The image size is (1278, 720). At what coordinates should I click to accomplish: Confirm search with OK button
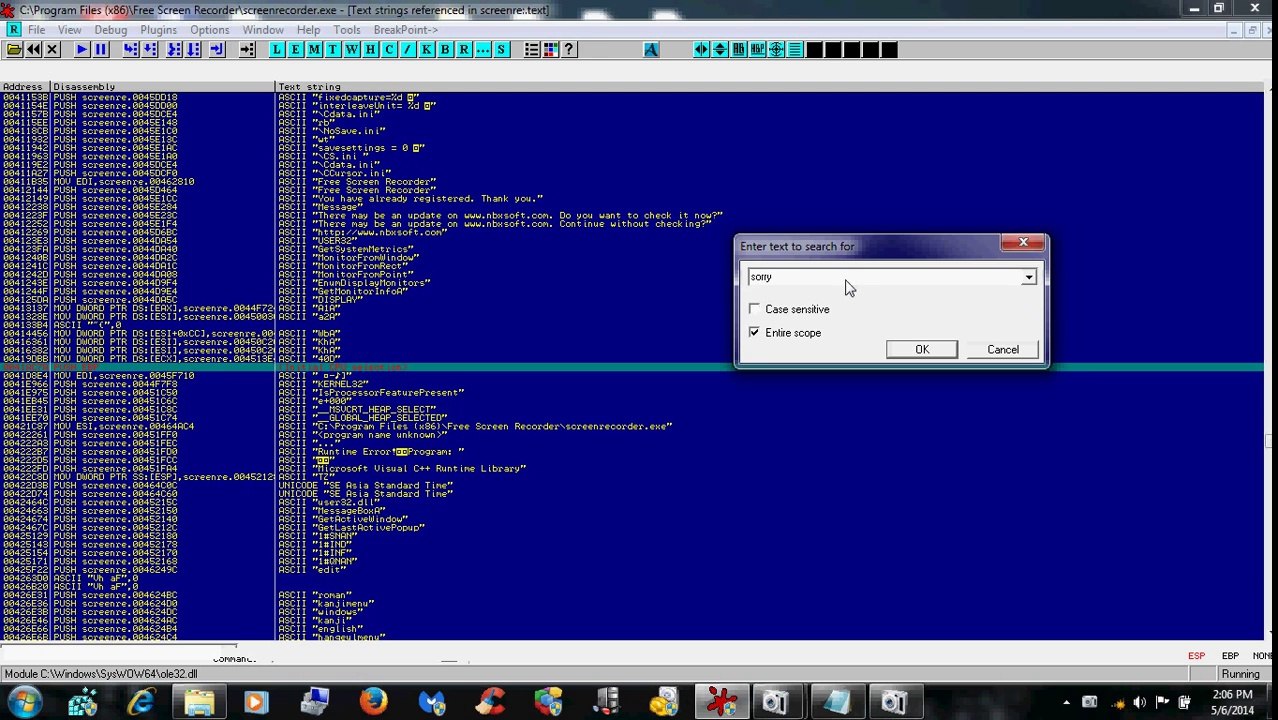click(x=922, y=349)
